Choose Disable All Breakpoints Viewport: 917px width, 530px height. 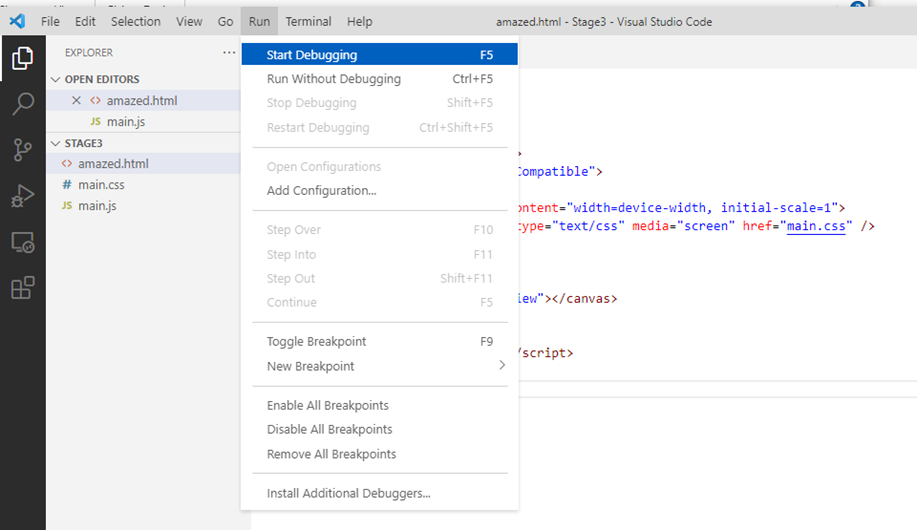pyautogui.click(x=380, y=429)
